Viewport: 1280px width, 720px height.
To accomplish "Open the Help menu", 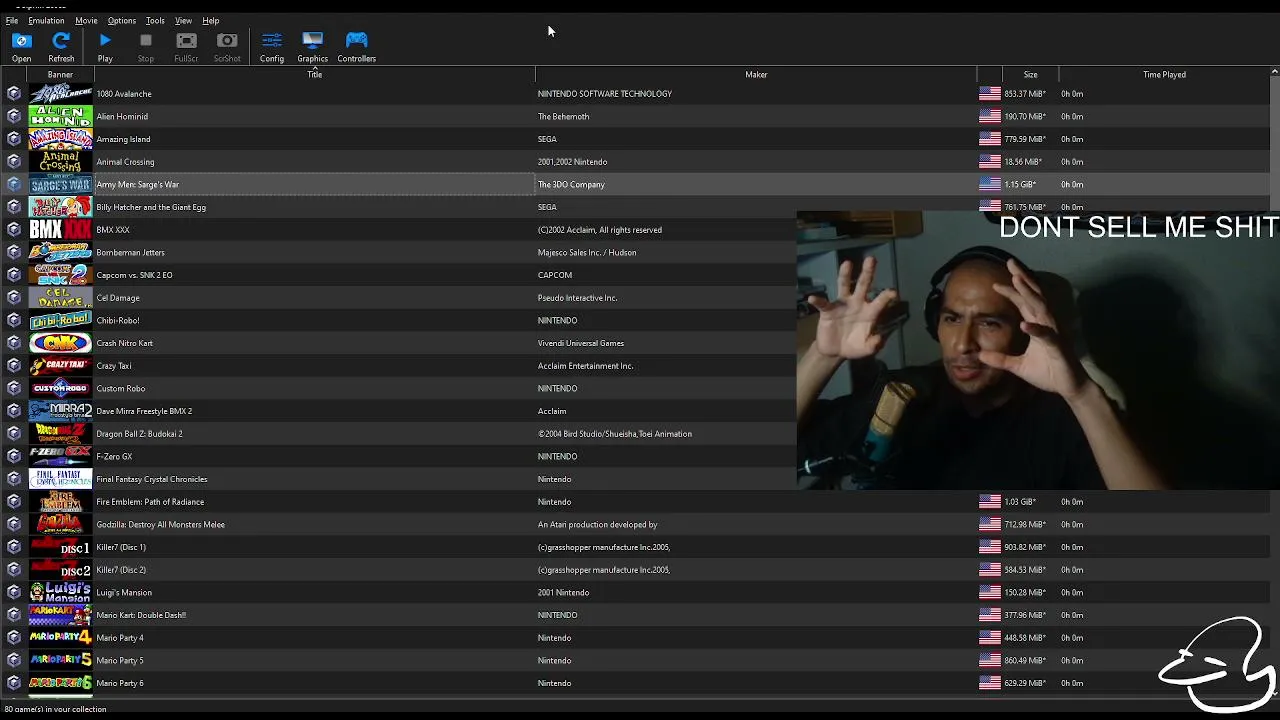I will [211, 20].
